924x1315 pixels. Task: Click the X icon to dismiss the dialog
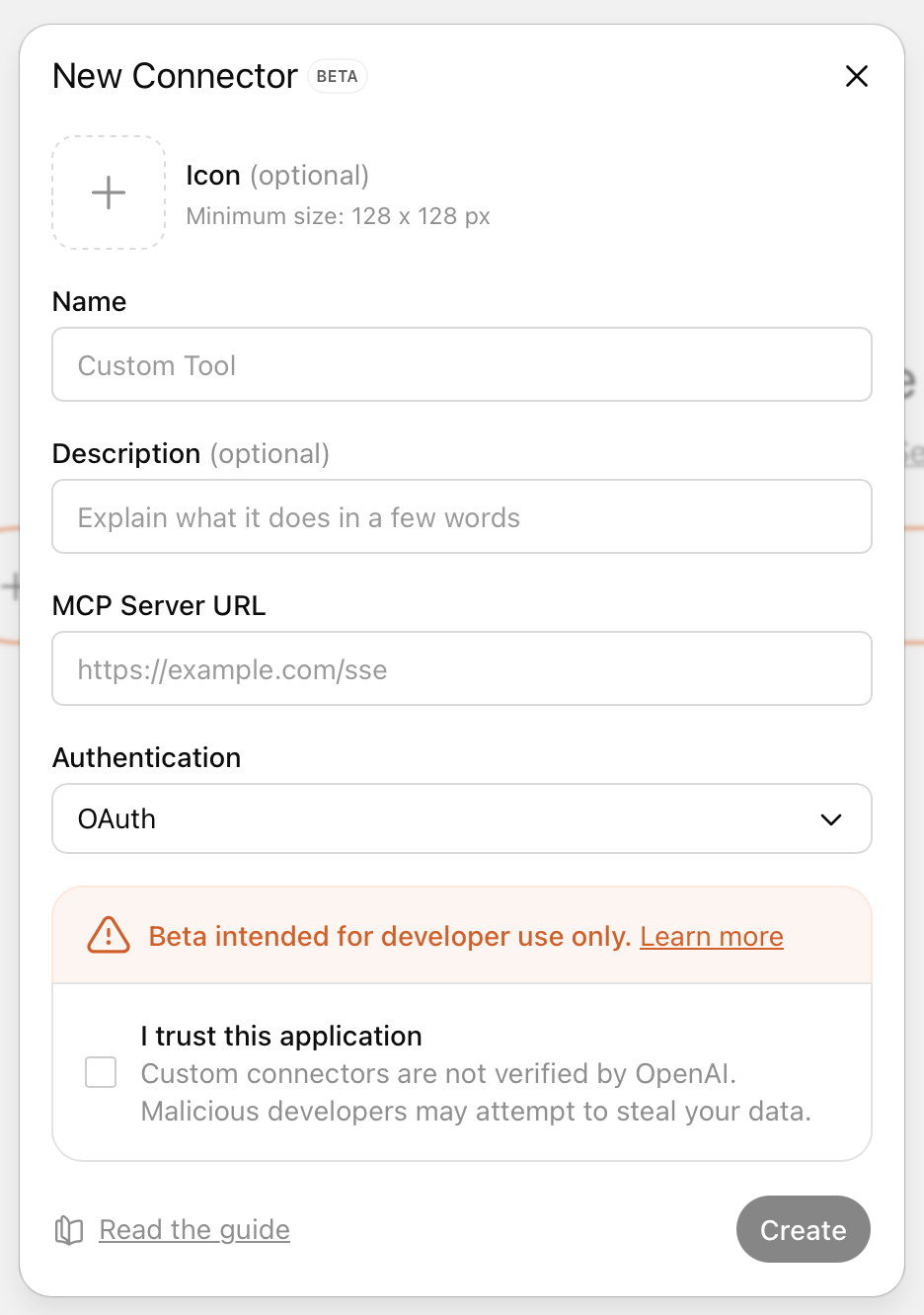(856, 76)
